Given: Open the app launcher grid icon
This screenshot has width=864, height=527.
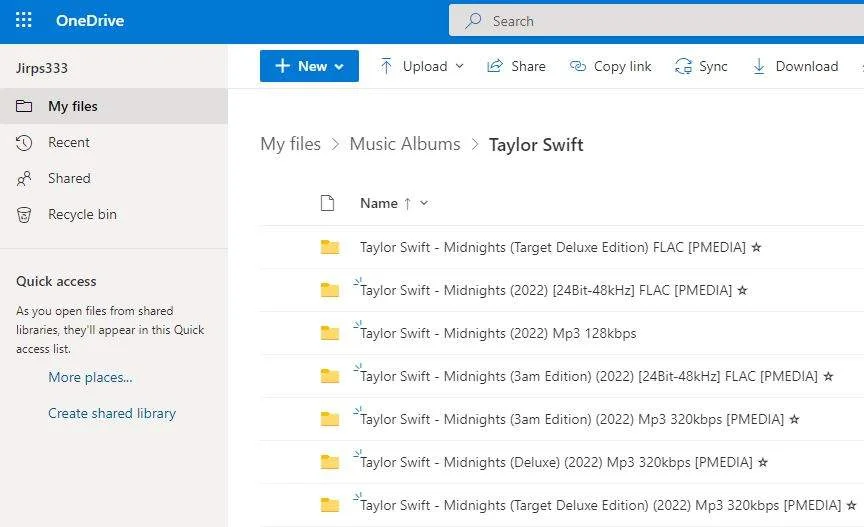Looking at the screenshot, I should [24, 20].
